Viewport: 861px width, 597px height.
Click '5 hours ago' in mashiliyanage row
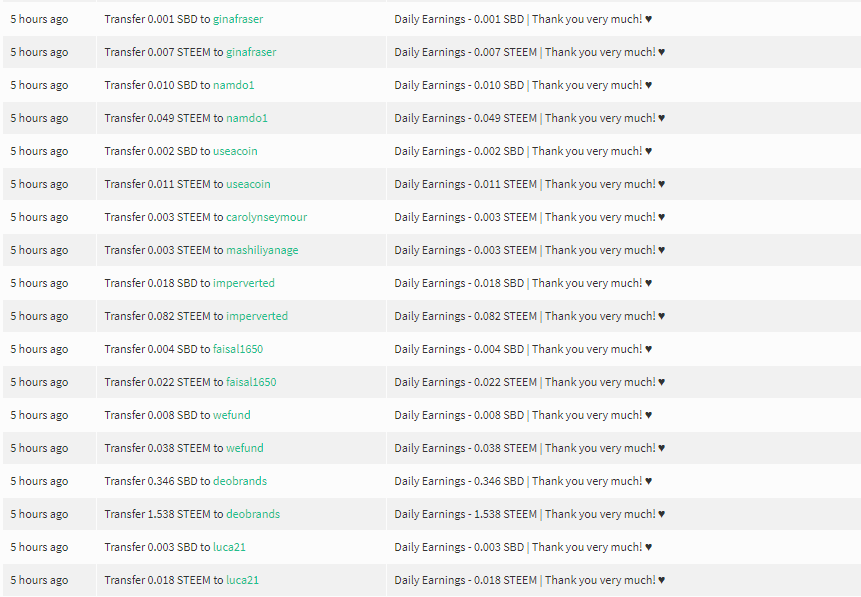39,250
